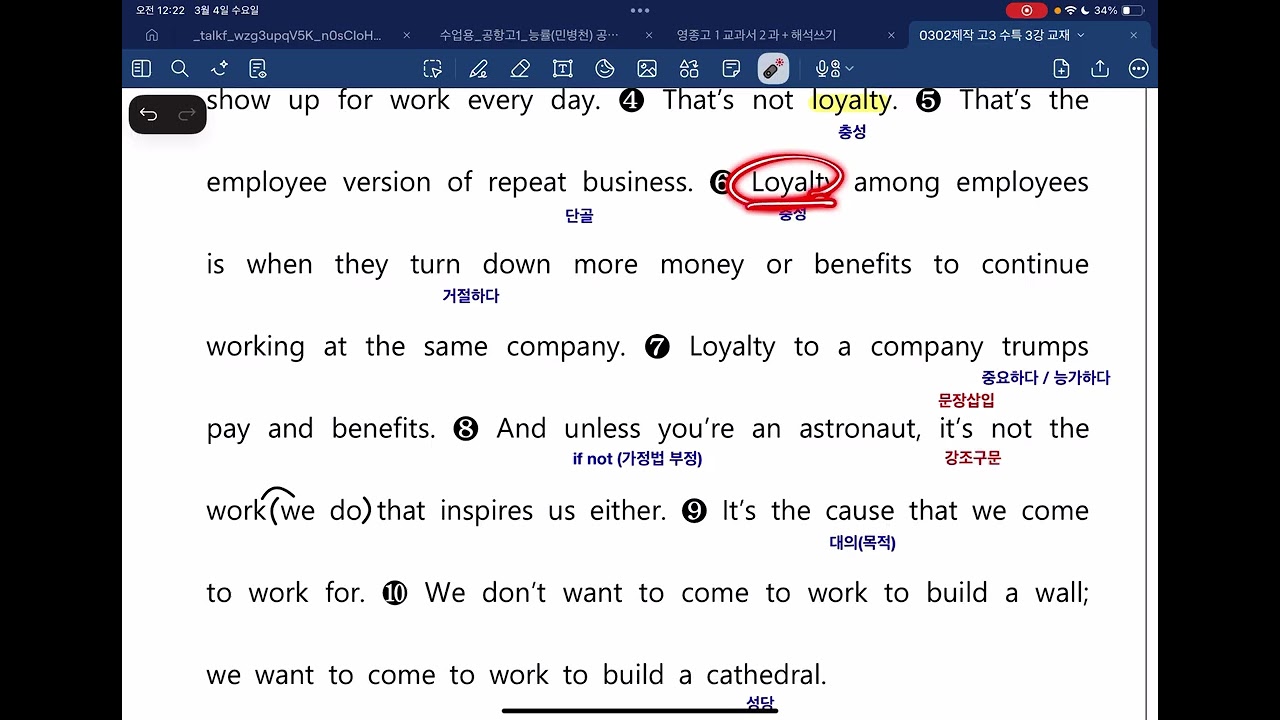The image size is (1280, 720).
Task: Close the 영종고 1 교과서 tab
Action: pos(891,35)
